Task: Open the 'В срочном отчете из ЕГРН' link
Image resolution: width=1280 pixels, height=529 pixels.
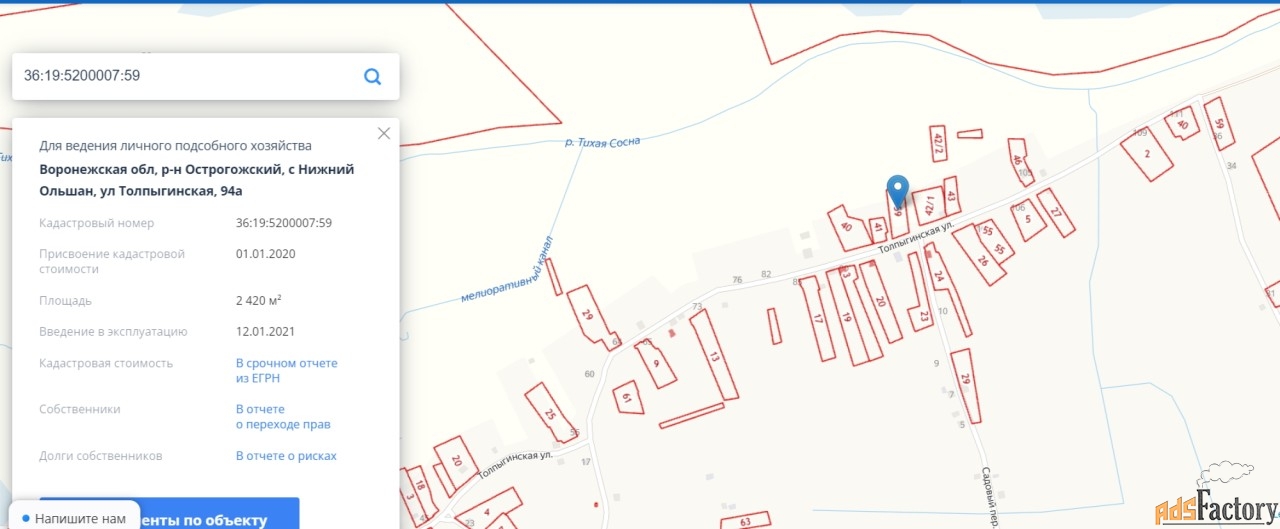Action: click(287, 371)
